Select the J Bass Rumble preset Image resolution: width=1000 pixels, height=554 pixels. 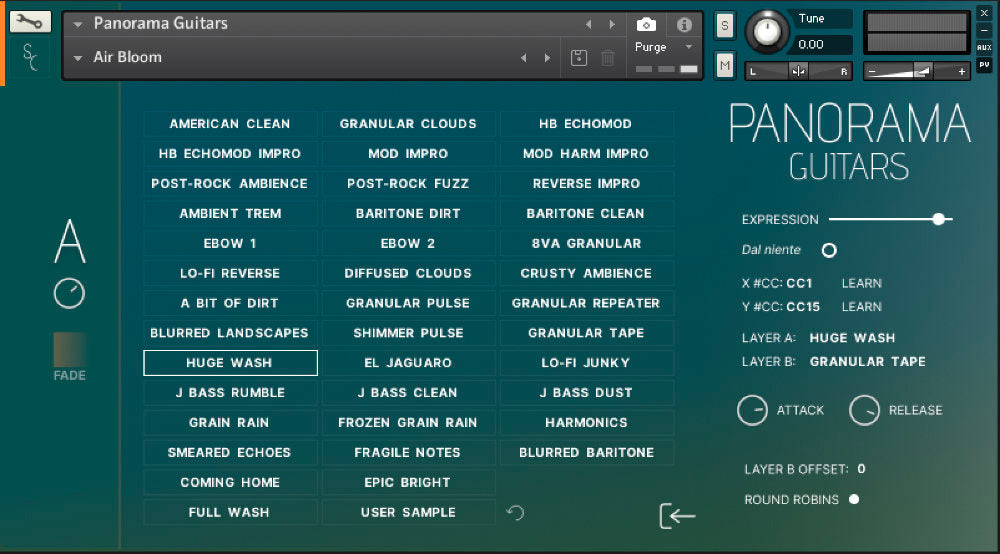click(x=230, y=393)
